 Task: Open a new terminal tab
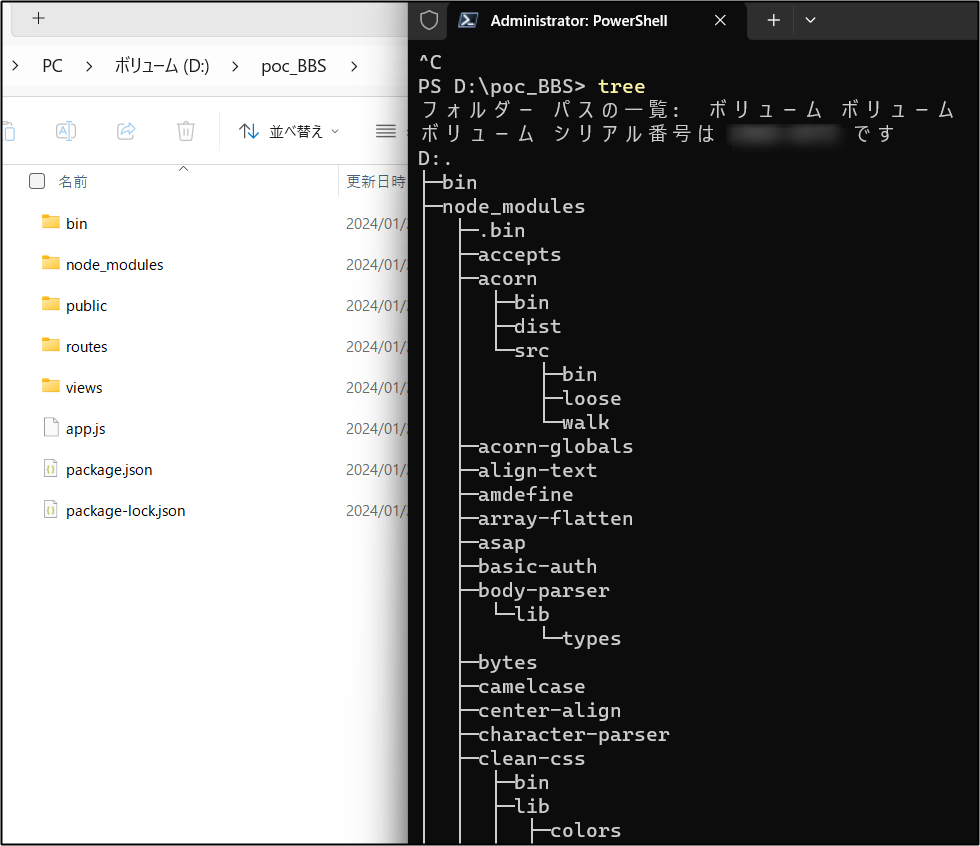(774, 20)
